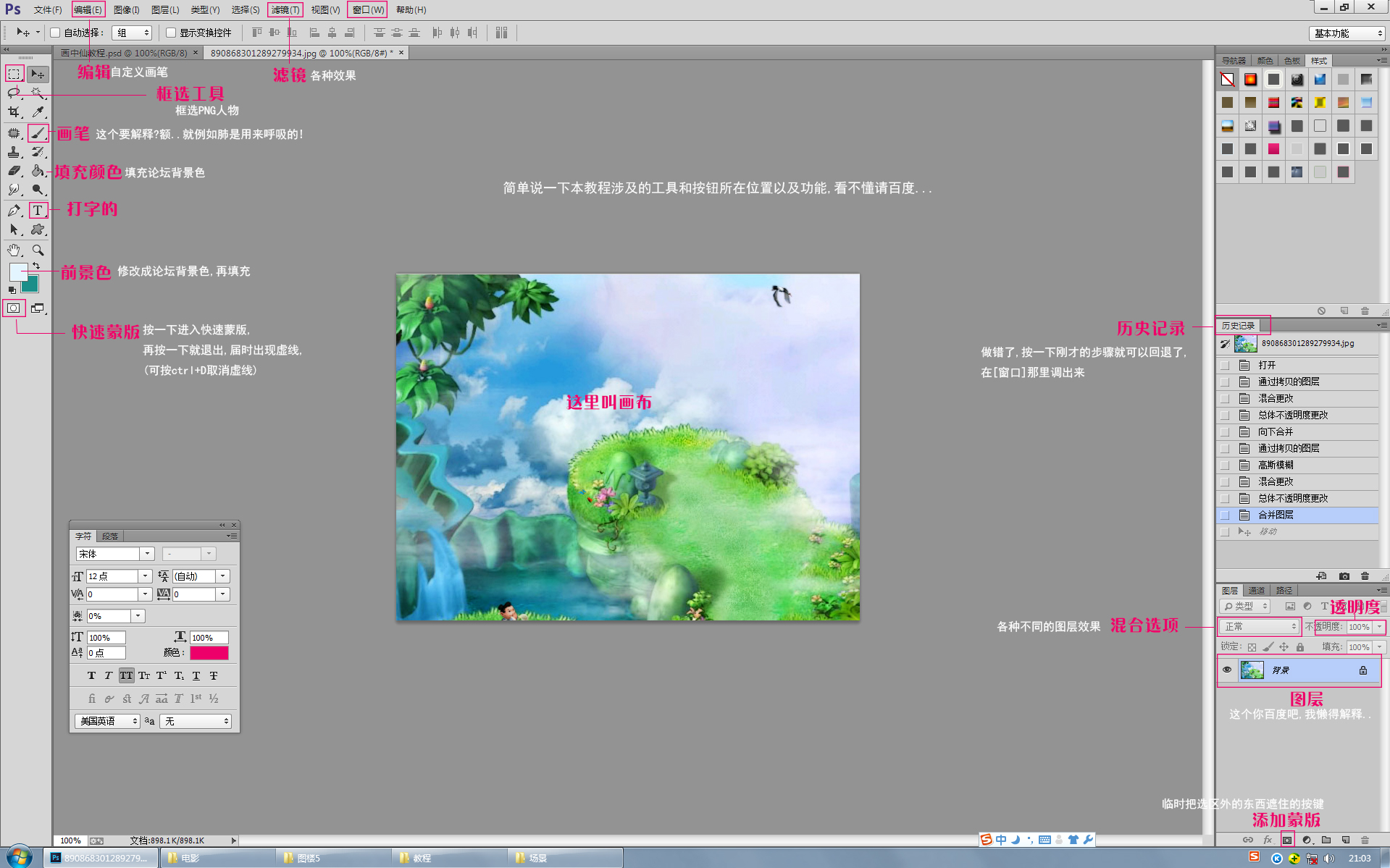1390x868 pixels.
Task: Select the Magic Wand tool
Action: point(38,93)
